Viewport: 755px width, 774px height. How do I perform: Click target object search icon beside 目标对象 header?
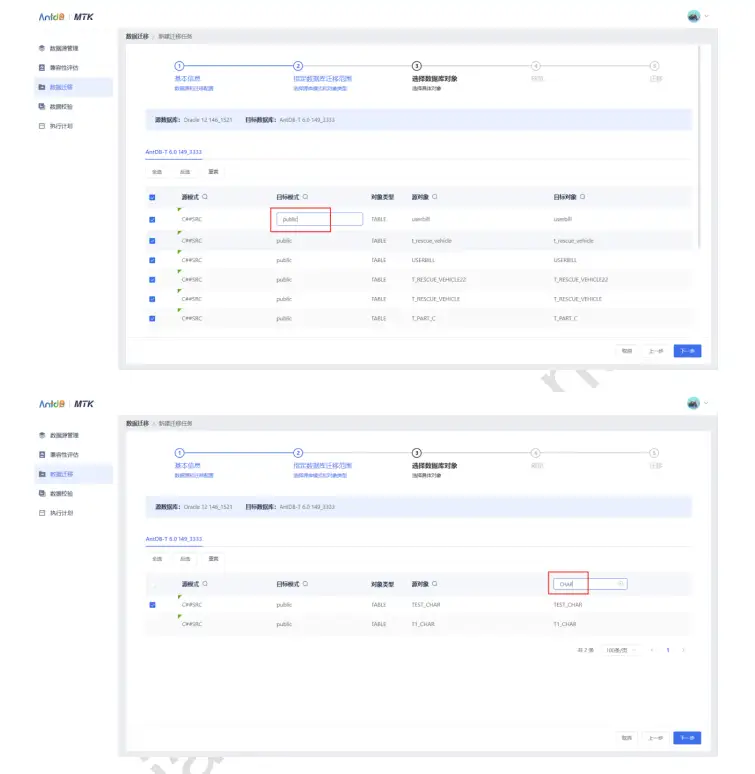coord(583,197)
